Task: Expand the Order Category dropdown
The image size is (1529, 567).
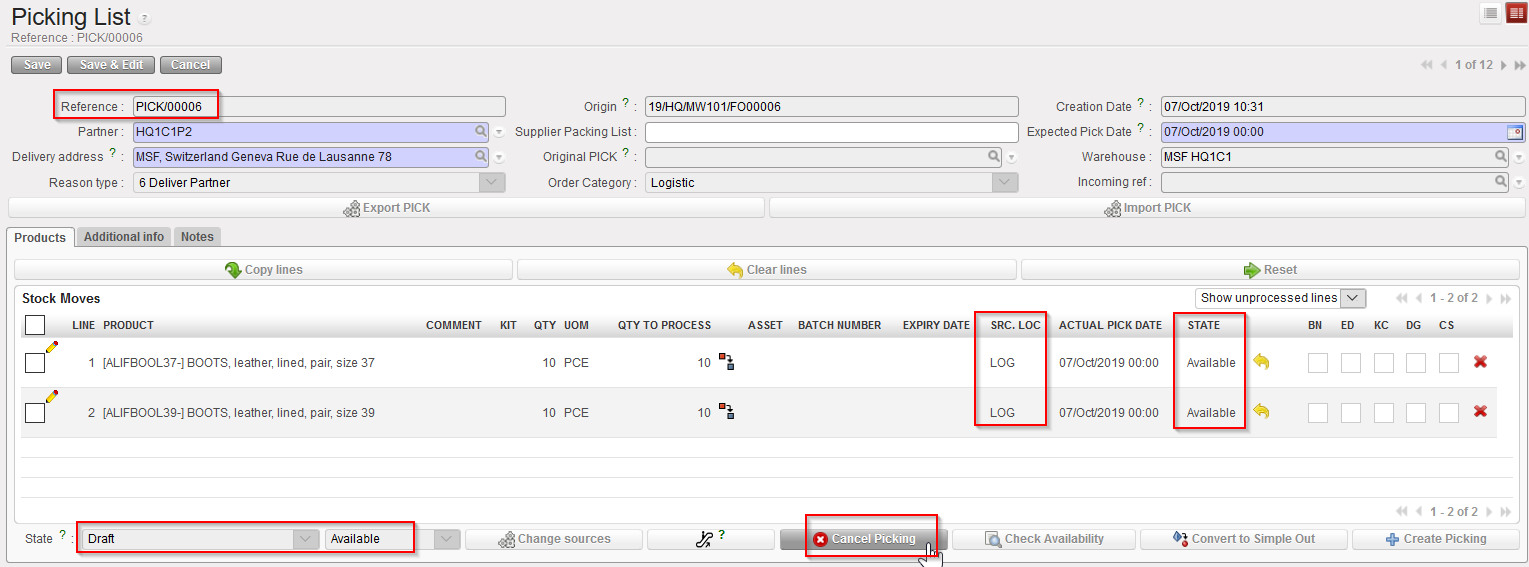Action: [x=1004, y=183]
